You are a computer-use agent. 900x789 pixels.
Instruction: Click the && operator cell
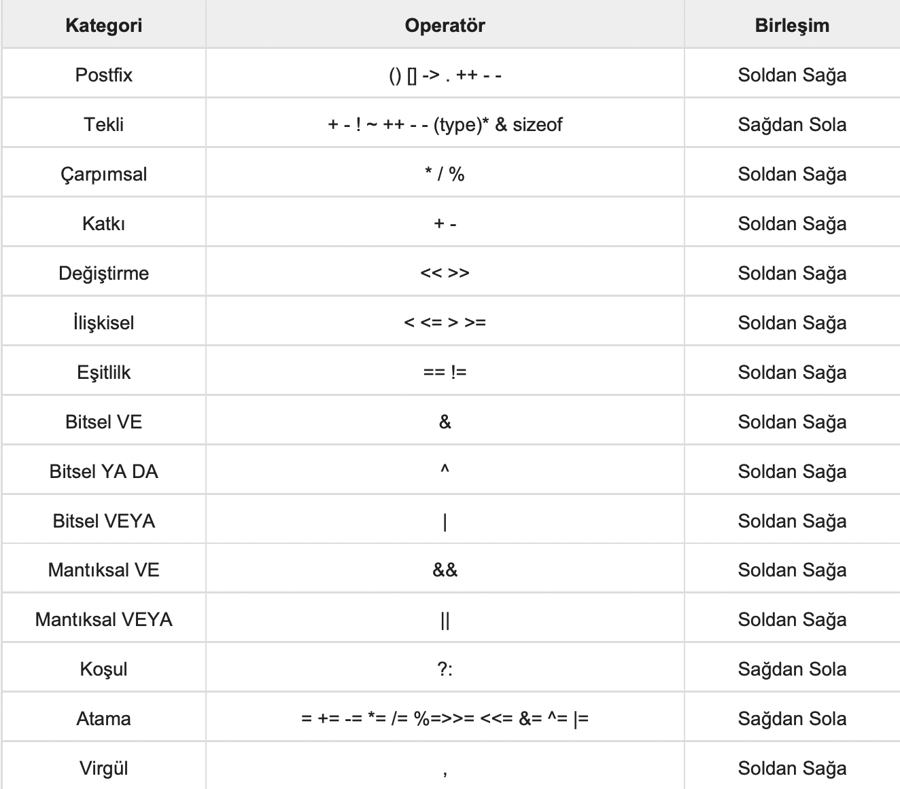[444, 570]
